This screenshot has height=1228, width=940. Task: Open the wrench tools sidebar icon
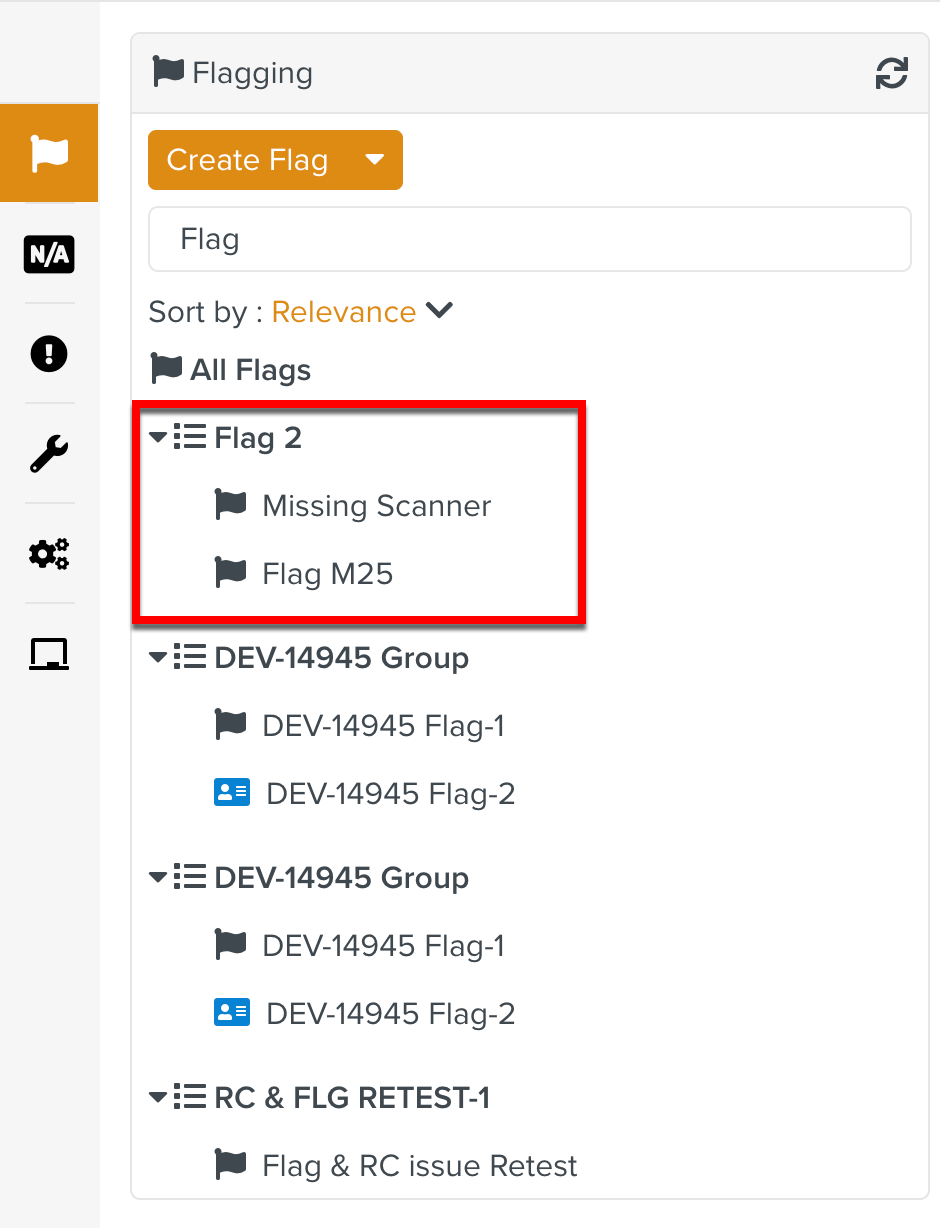tap(49, 453)
